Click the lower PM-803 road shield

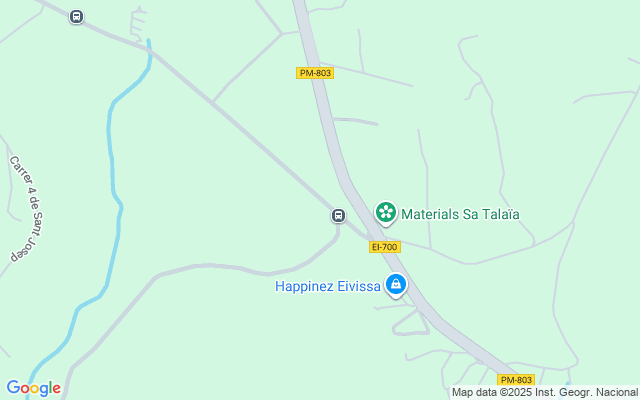click(x=516, y=380)
